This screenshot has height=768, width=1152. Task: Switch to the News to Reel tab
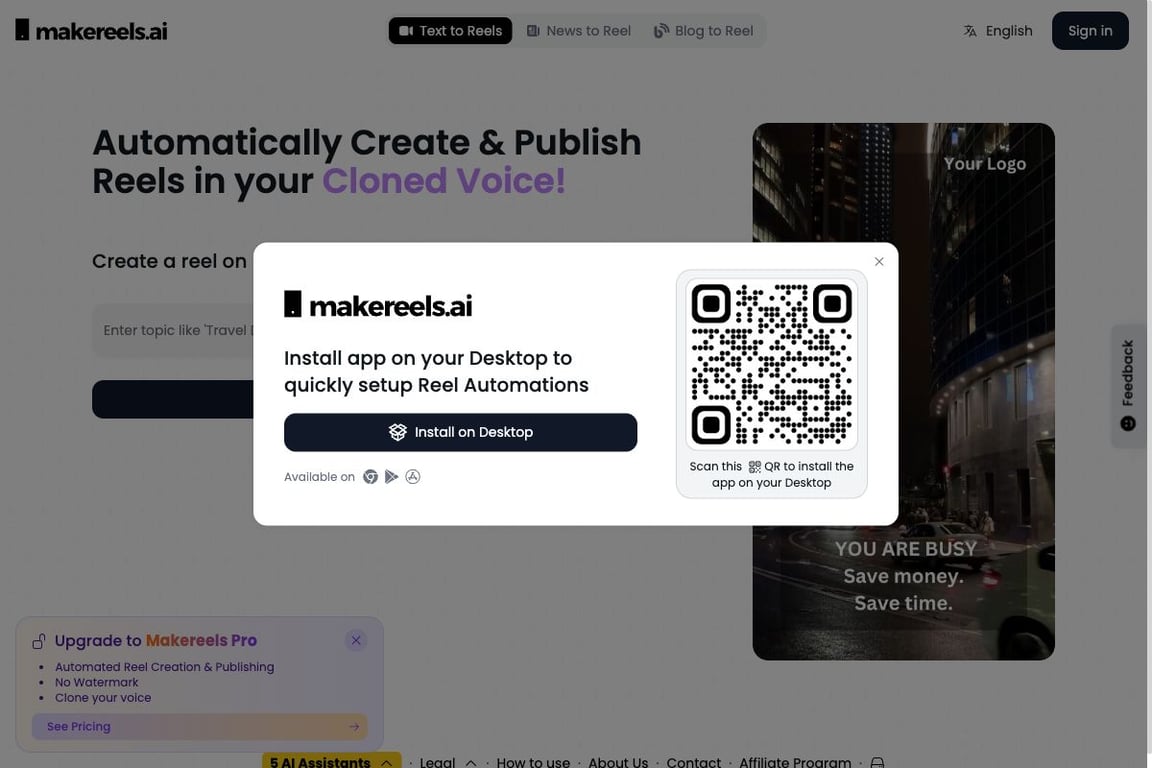[x=579, y=31]
